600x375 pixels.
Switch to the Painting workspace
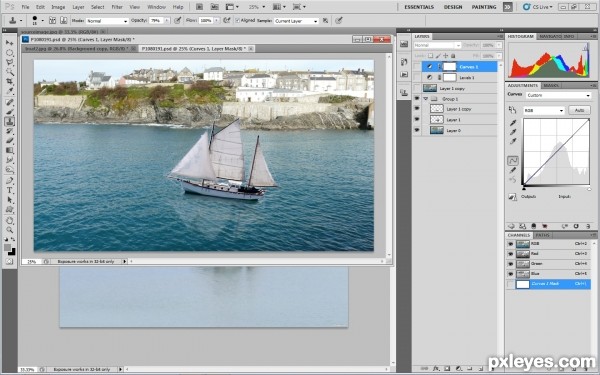pos(484,7)
